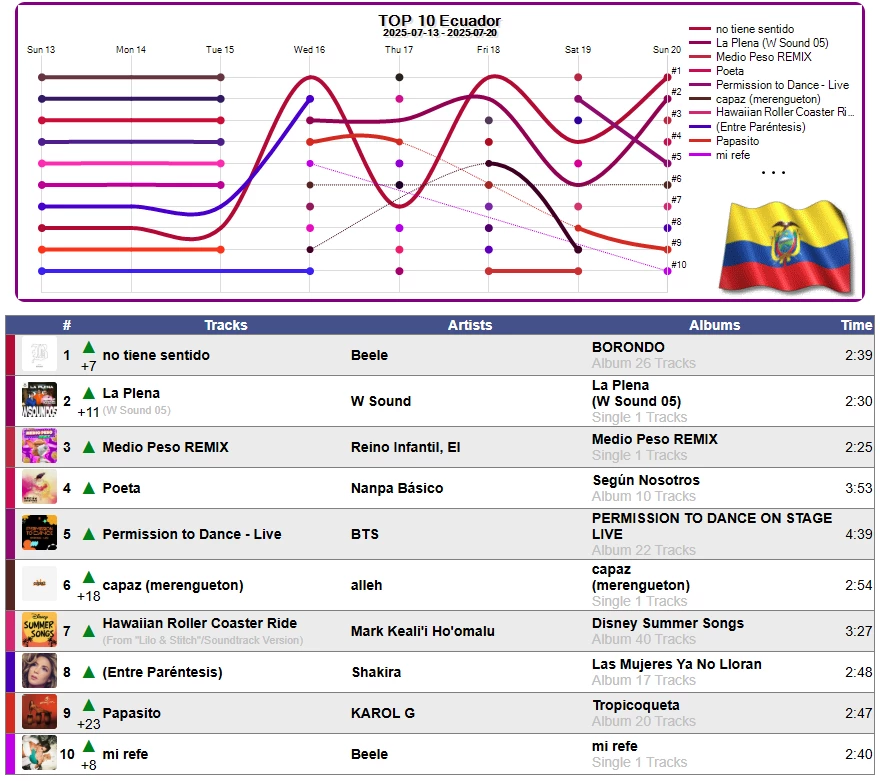This screenshot has width=880, height=781.
Task: Click legend entry Permission to Dance - Live
Action: tap(782, 85)
